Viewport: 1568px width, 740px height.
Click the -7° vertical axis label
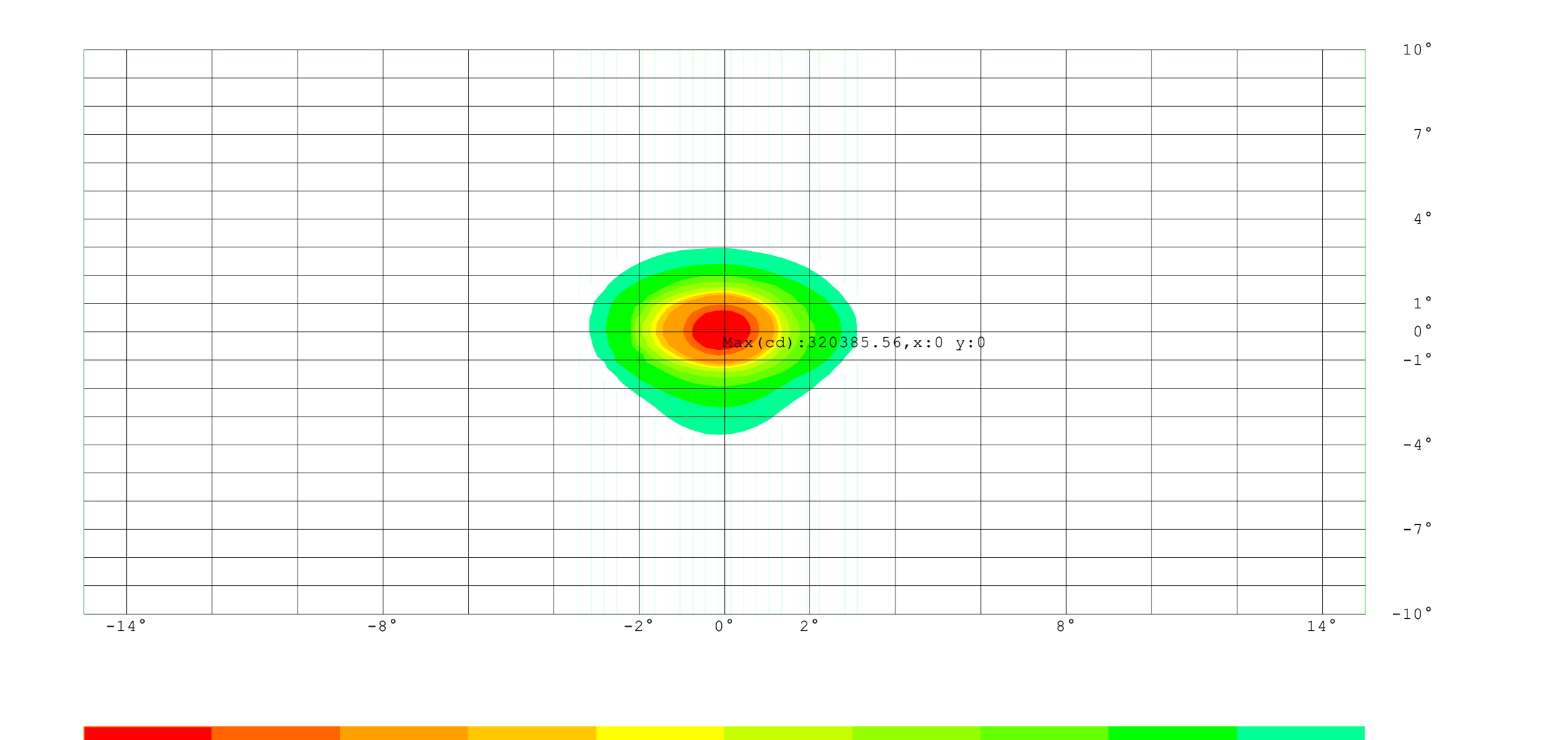click(x=1417, y=529)
